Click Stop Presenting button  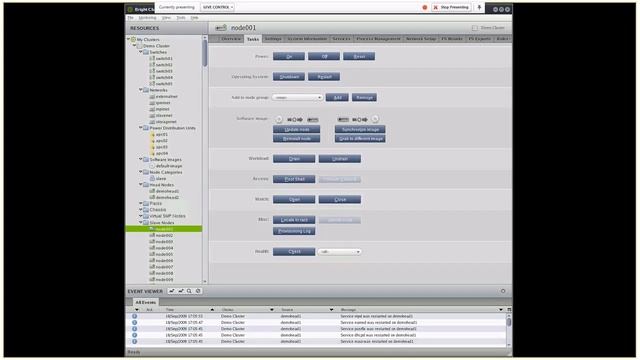451,7
